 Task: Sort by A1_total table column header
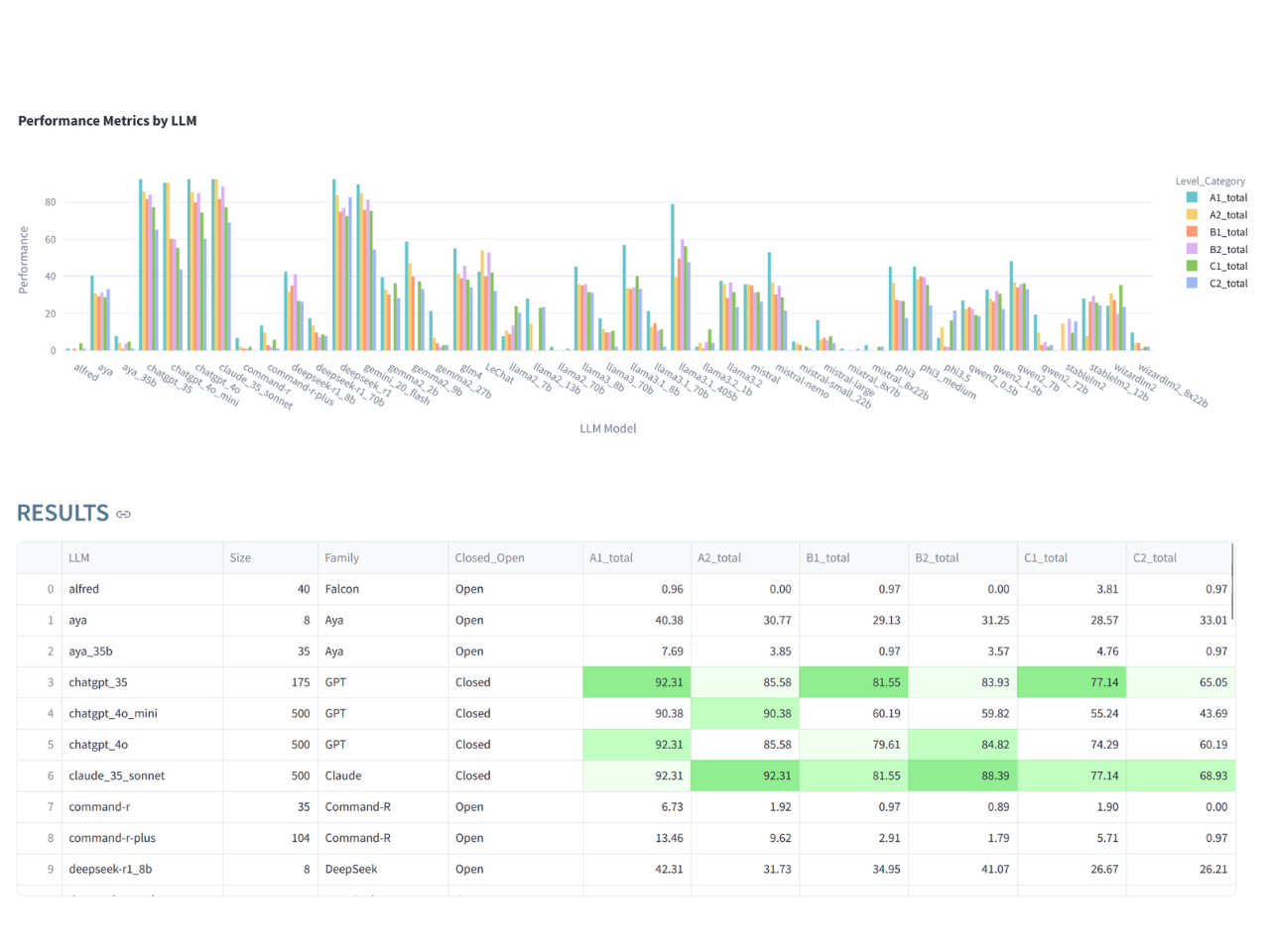(x=610, y=558)
